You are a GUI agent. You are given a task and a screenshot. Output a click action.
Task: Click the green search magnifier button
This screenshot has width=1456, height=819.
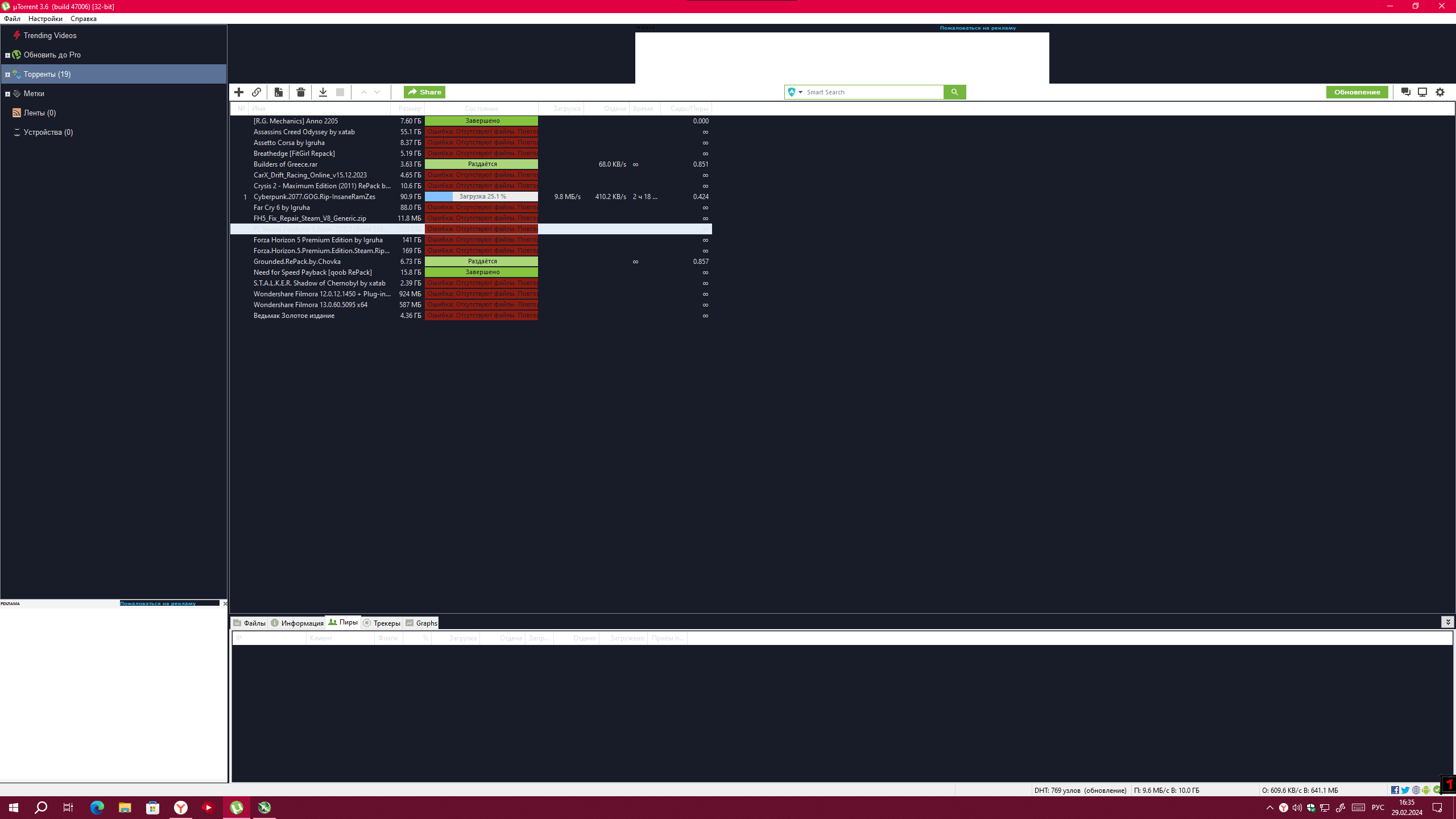coord(954,92)
